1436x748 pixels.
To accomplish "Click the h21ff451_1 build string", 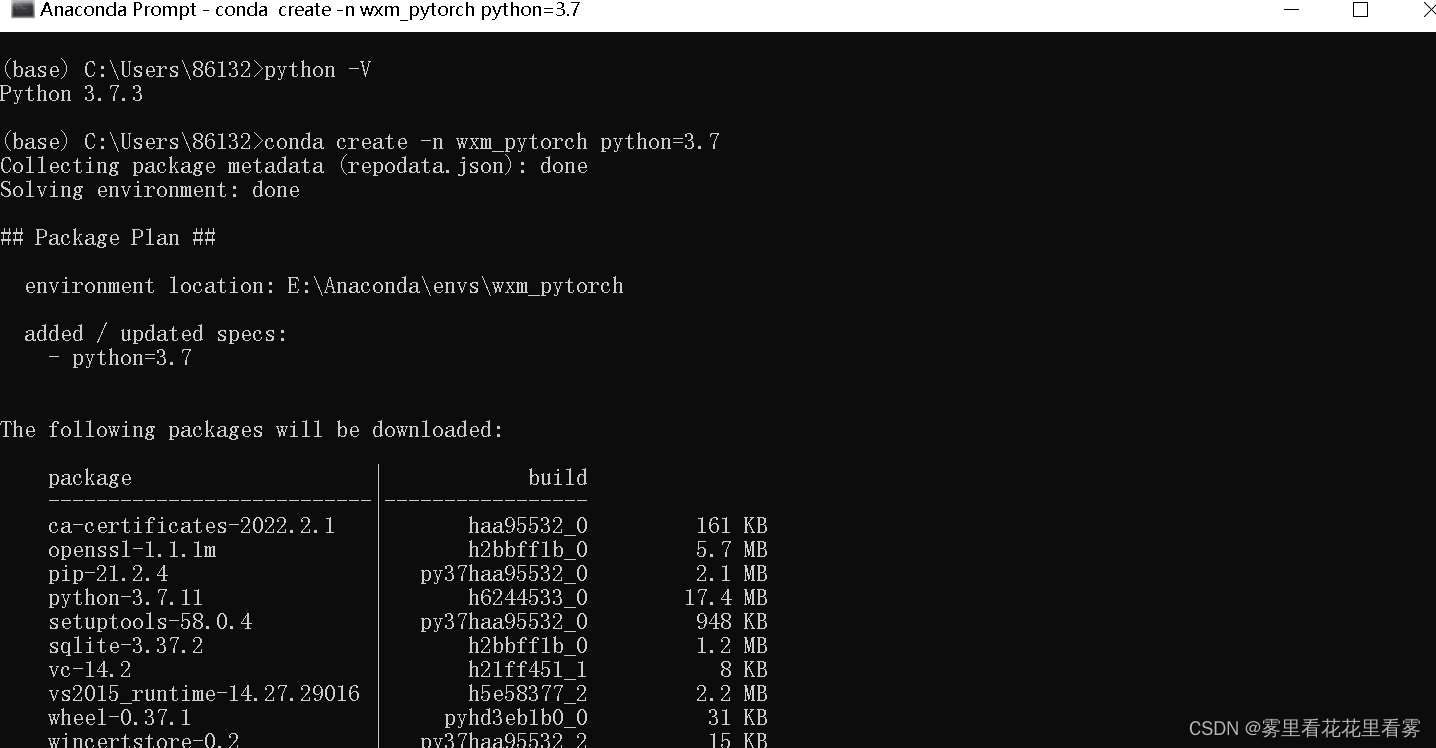I will pos(528,670).
